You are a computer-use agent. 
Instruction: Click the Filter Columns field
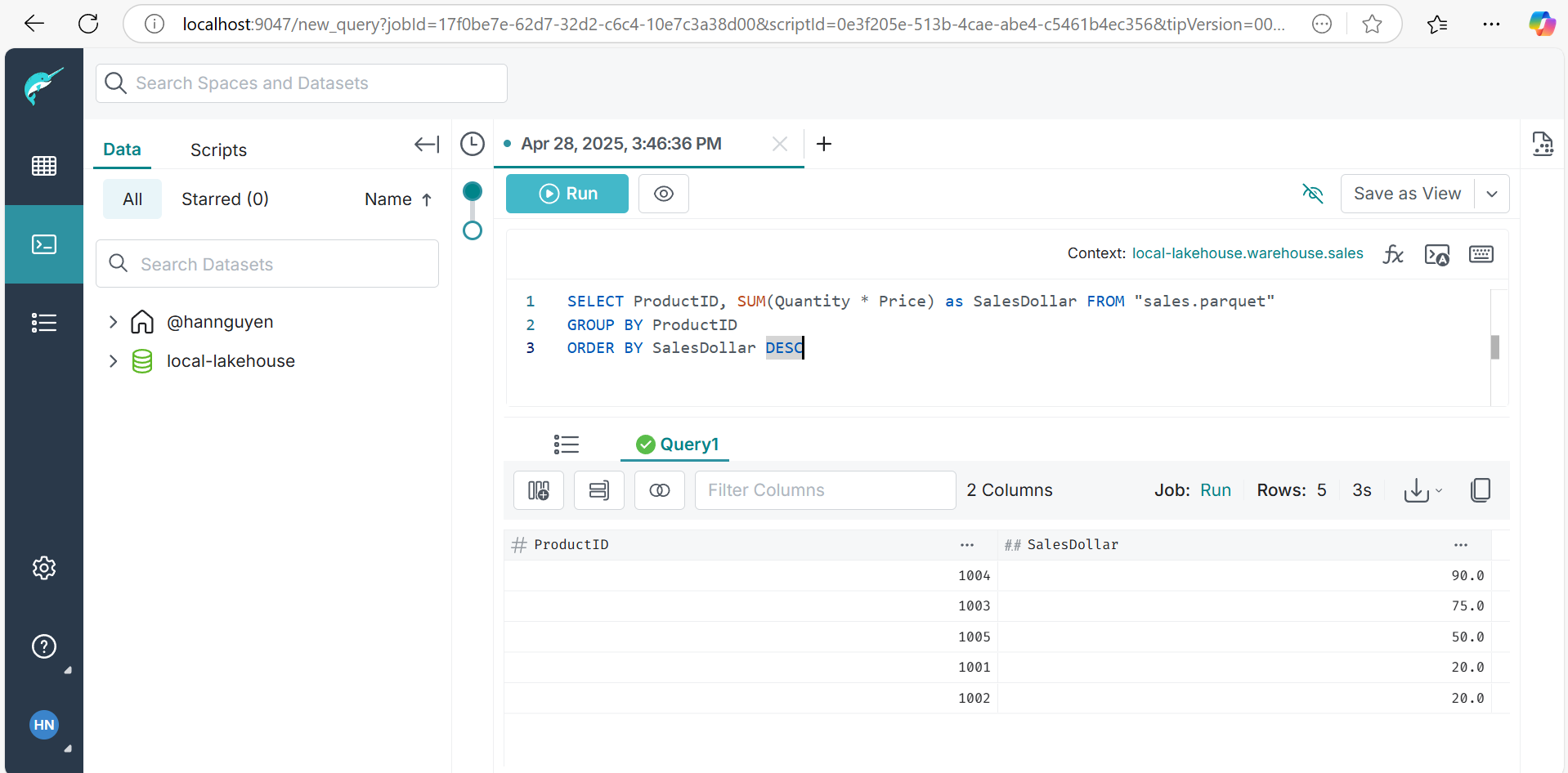(826, 490)
